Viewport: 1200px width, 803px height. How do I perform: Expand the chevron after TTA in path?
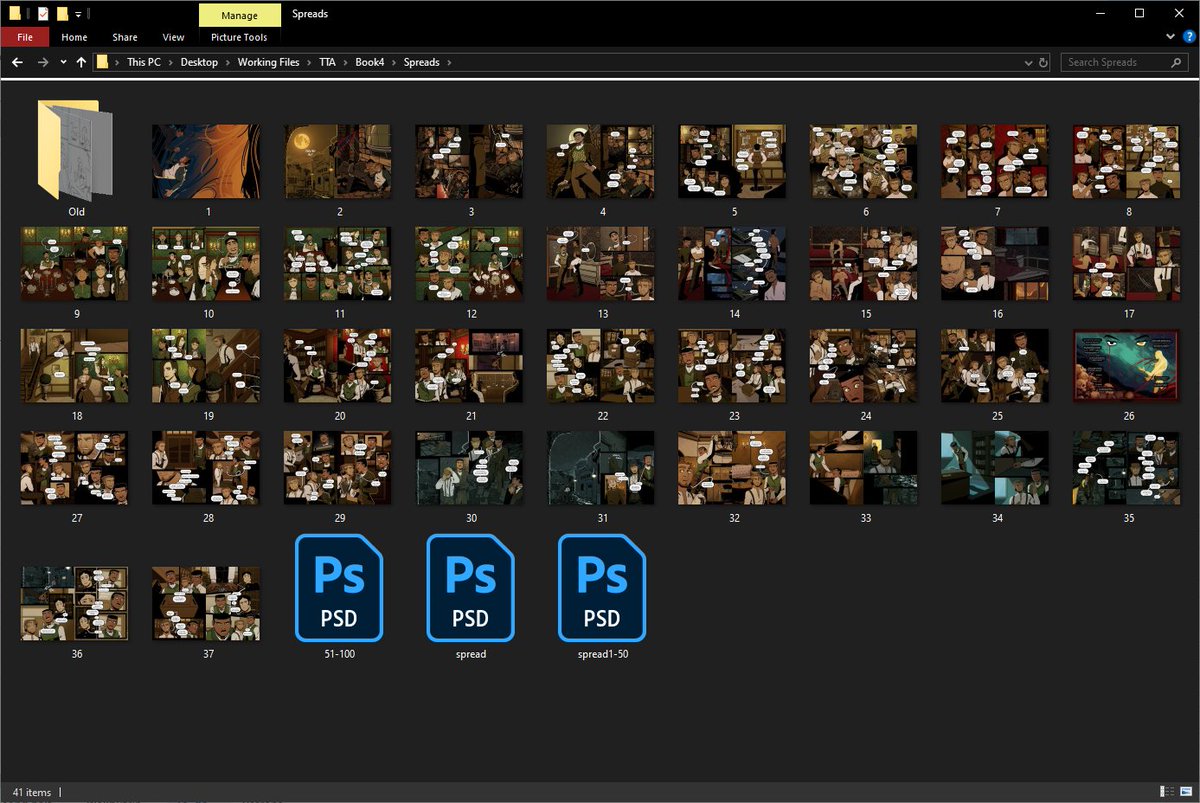click(345, 62)
